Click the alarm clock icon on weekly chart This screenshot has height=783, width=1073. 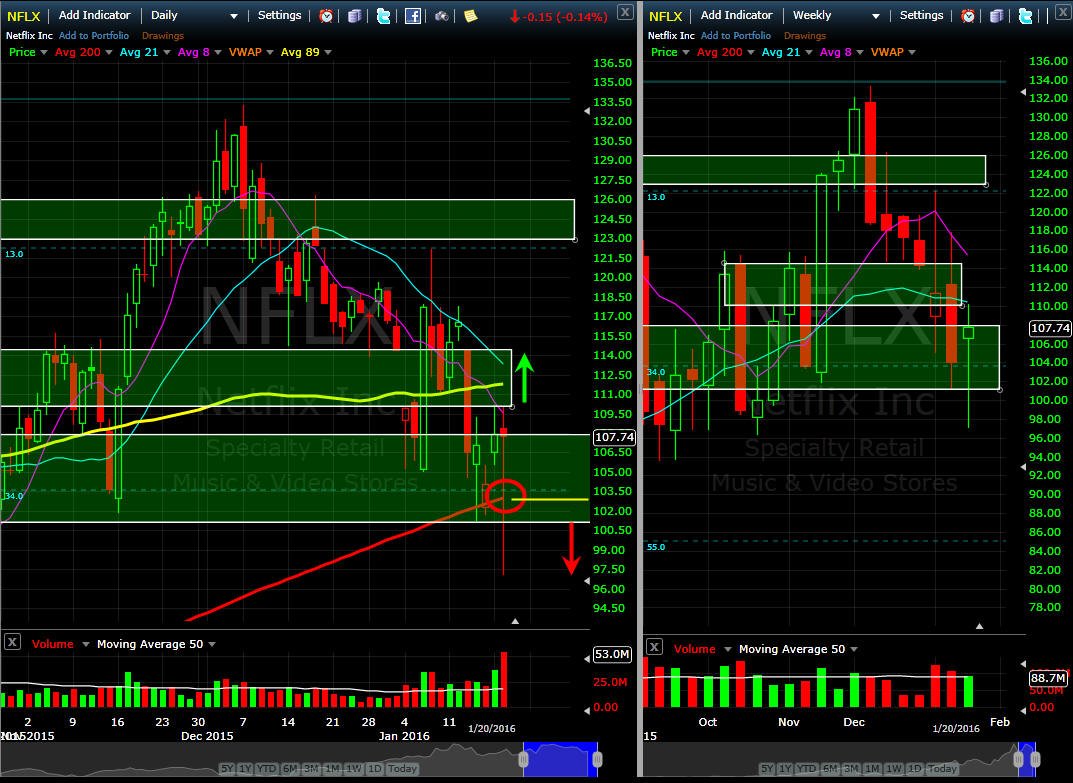pyautogui.click(x=968, y=16)
